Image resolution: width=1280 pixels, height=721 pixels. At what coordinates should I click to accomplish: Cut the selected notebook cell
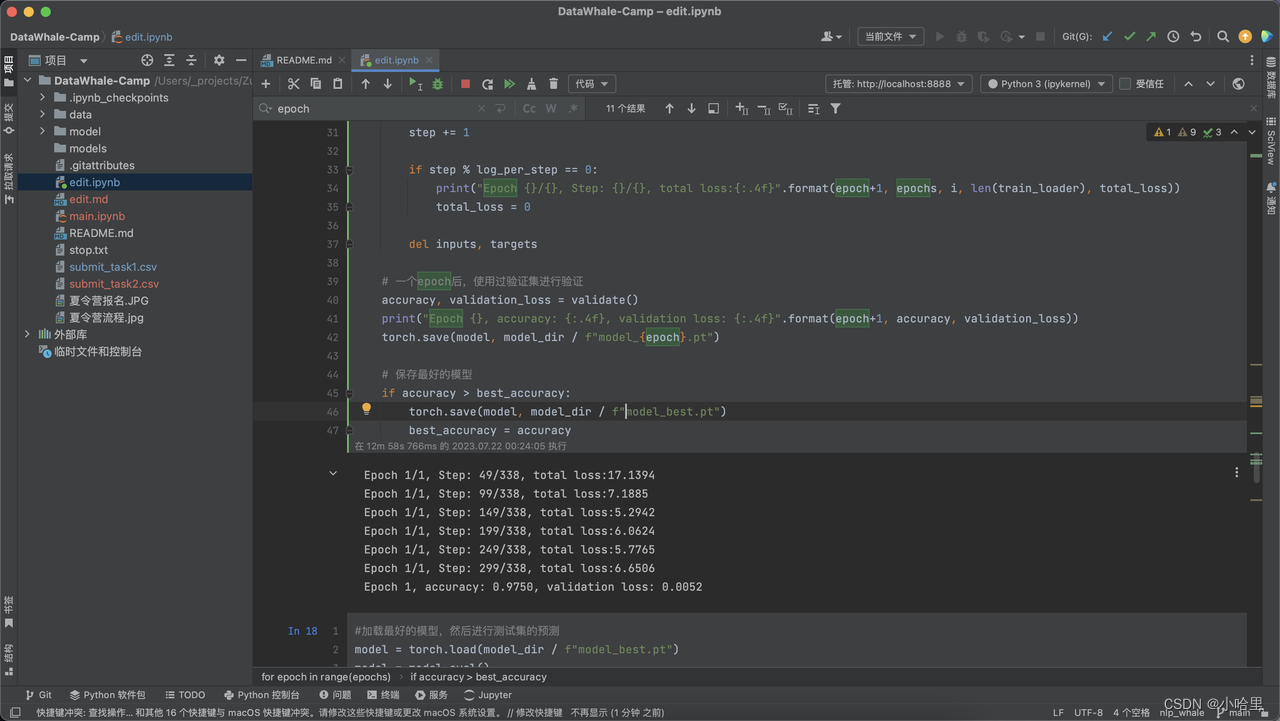[x=293, y=84]
